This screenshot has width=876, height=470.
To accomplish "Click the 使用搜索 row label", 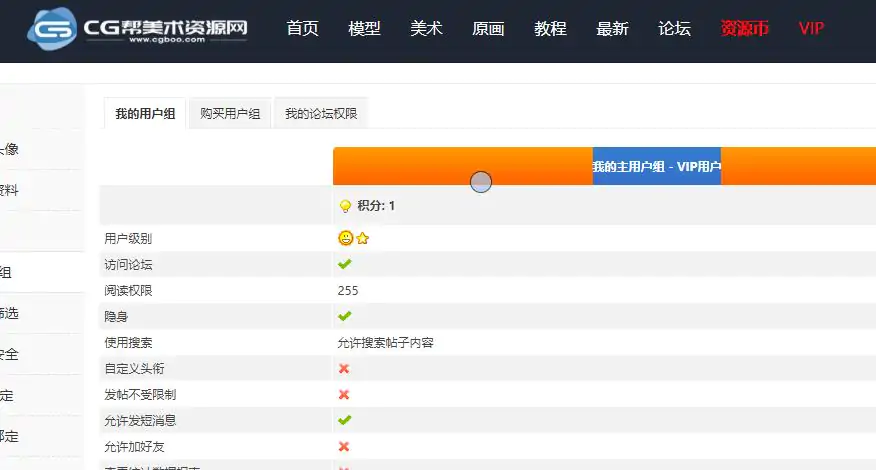I will (128, 343).
